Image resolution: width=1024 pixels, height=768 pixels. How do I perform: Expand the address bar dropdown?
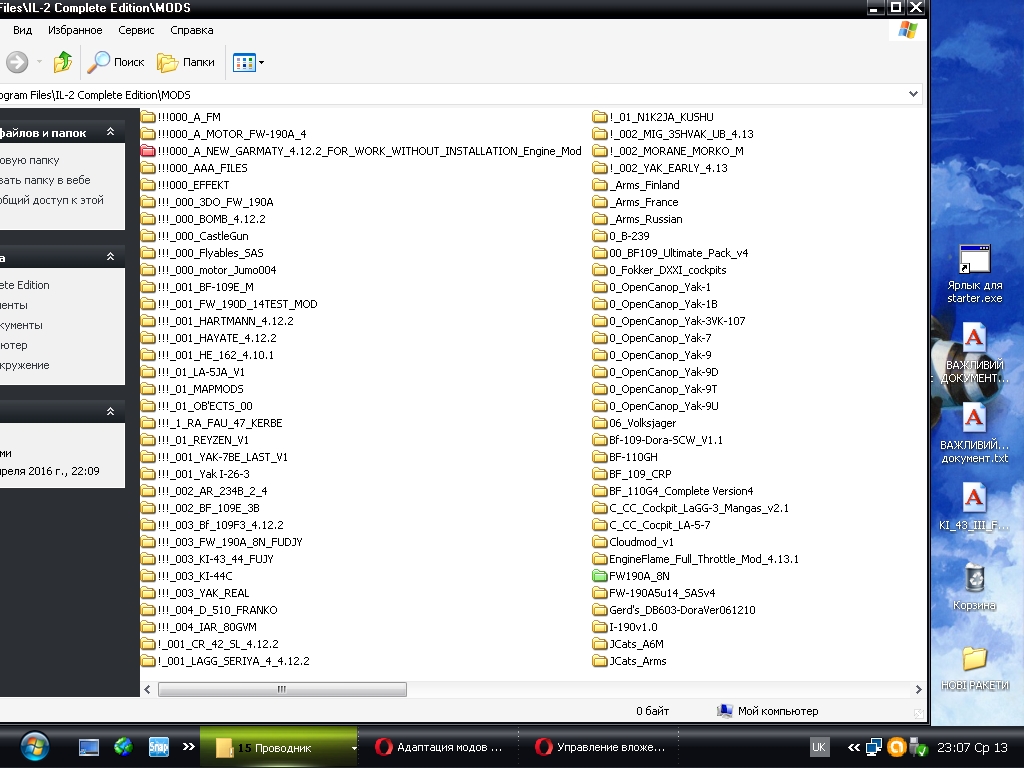913,94
